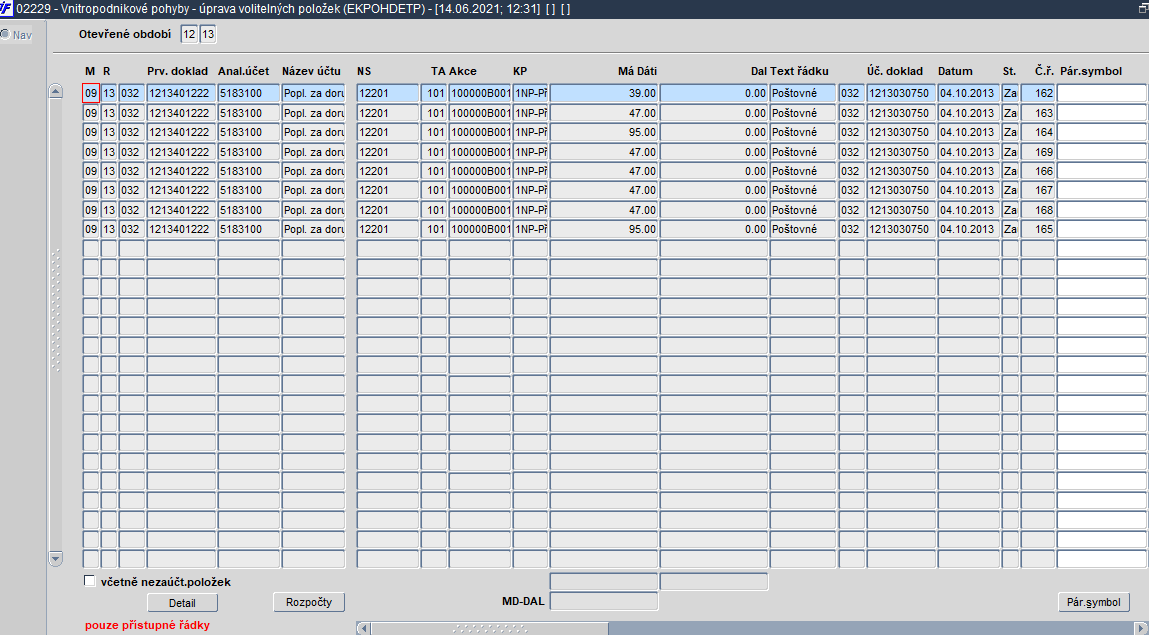Select Č.ř. cell with value 162

[x=1038, y=93]
